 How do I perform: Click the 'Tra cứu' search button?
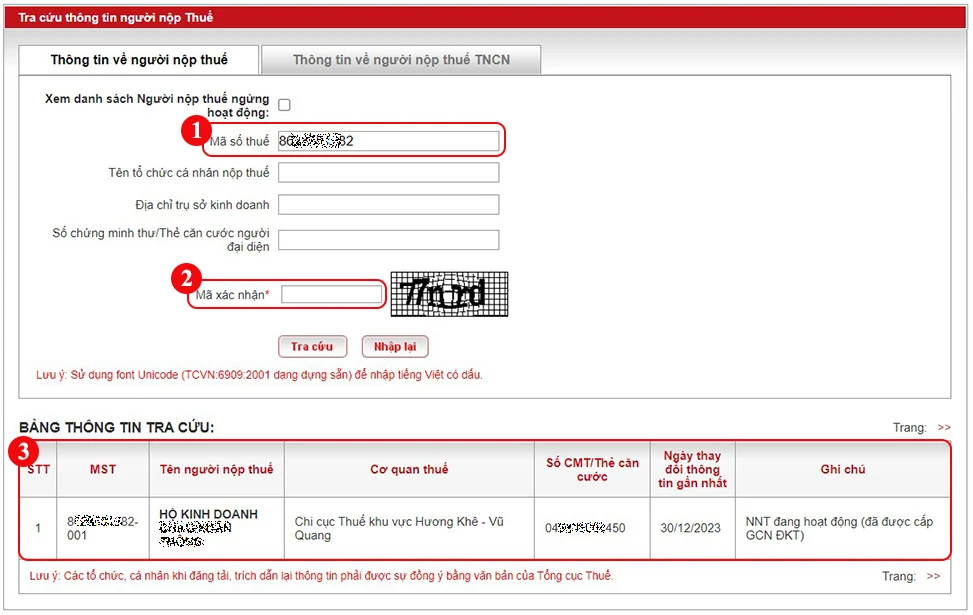click(312, 346)
